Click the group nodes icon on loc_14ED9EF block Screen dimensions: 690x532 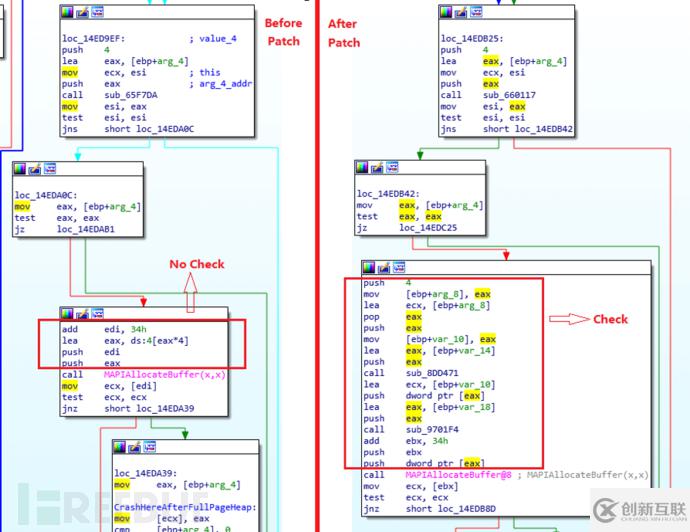pos(97,12)
